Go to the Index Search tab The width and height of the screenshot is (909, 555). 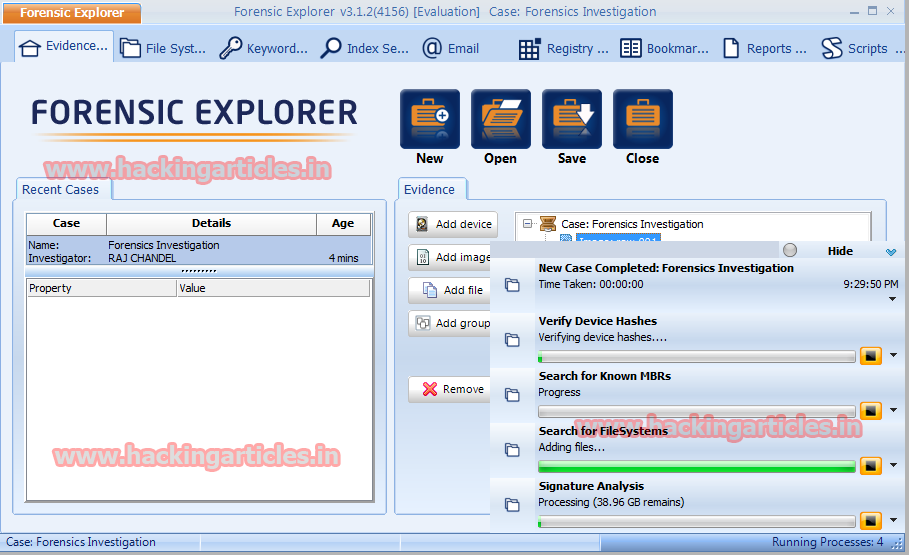tap(365, 48)
